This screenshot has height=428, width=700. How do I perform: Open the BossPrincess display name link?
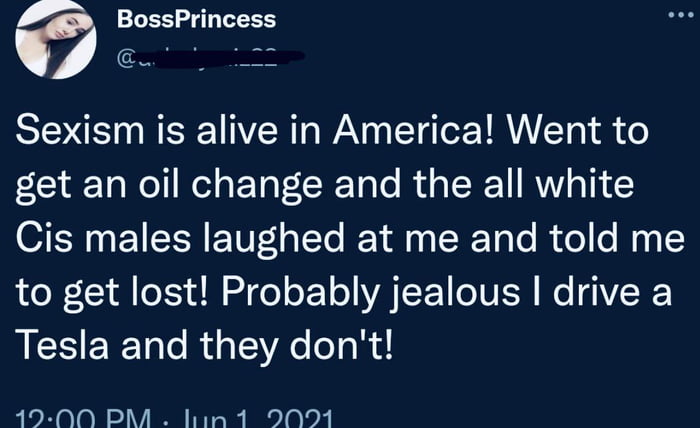[196, 20]
